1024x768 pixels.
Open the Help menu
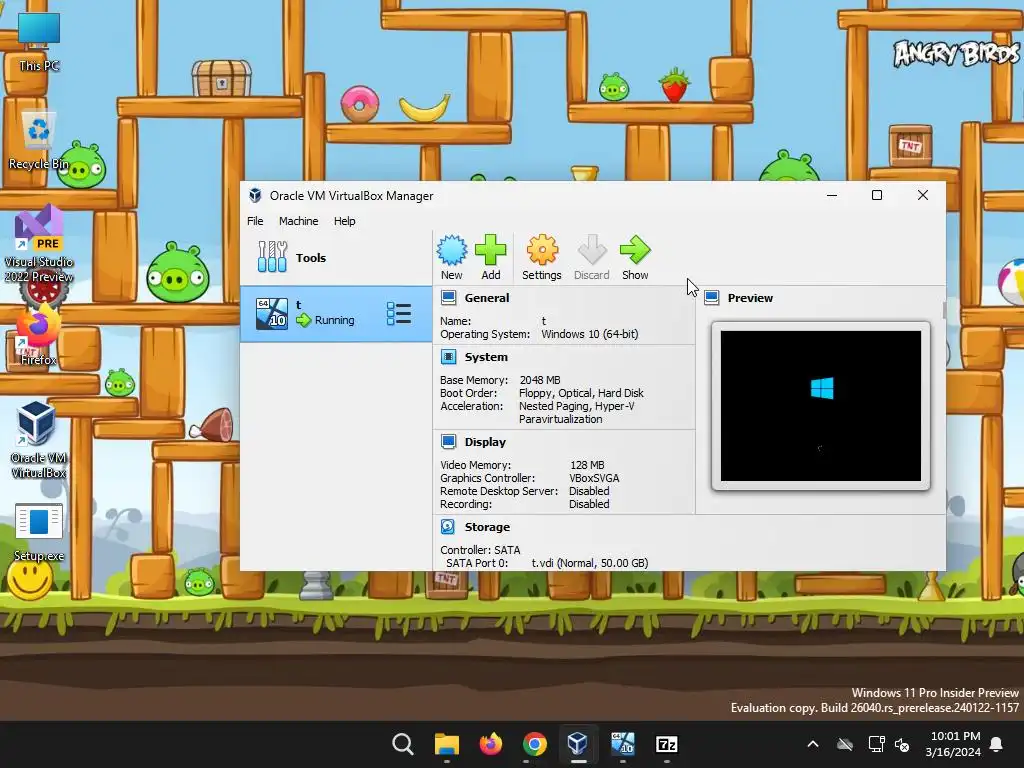[344, 221]
